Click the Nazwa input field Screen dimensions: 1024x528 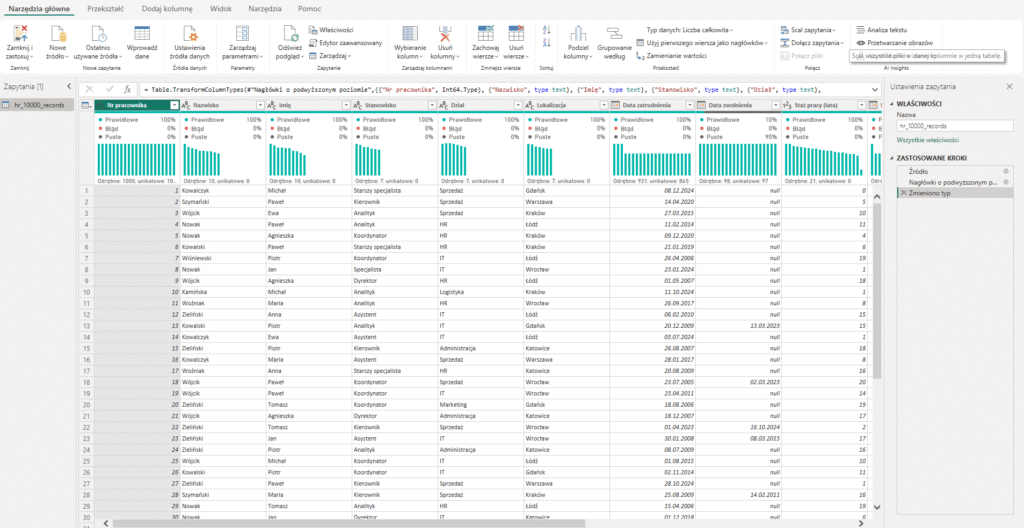[x=954, y=126]
